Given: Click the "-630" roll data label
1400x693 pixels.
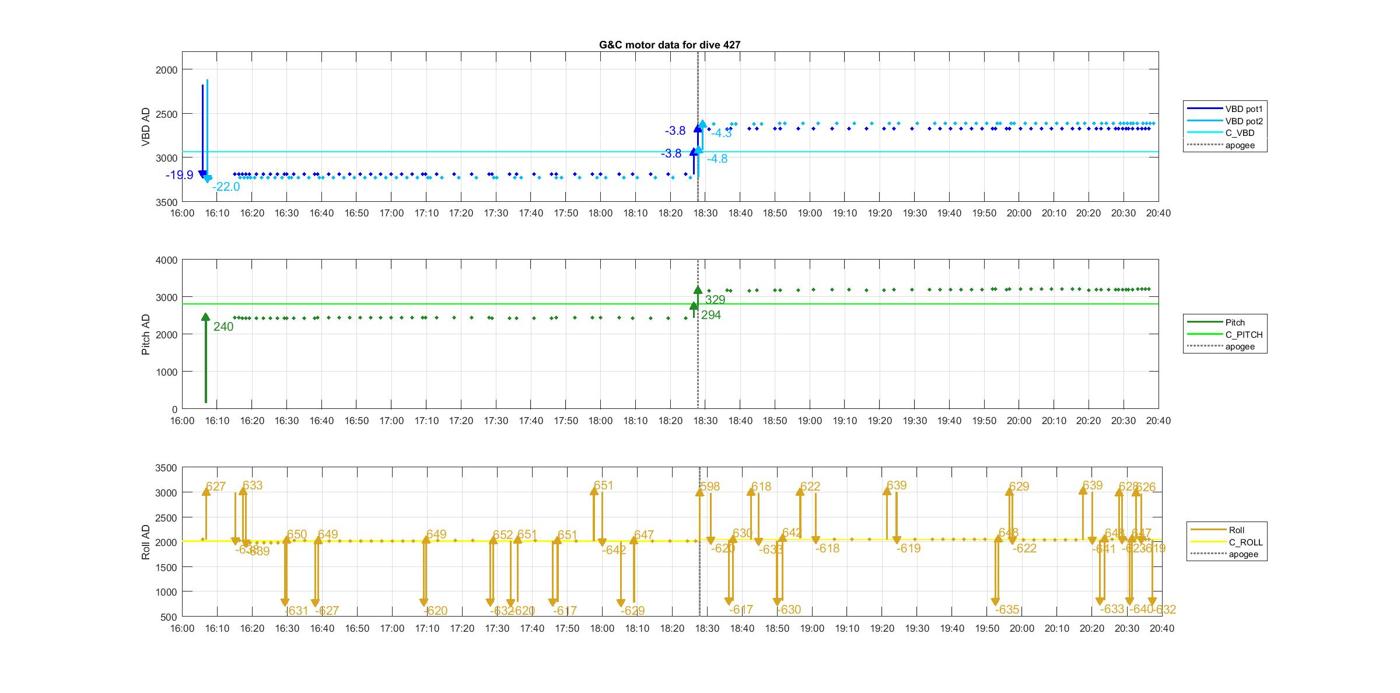Looking at the screenshot, I should click(x=789, y=610).
